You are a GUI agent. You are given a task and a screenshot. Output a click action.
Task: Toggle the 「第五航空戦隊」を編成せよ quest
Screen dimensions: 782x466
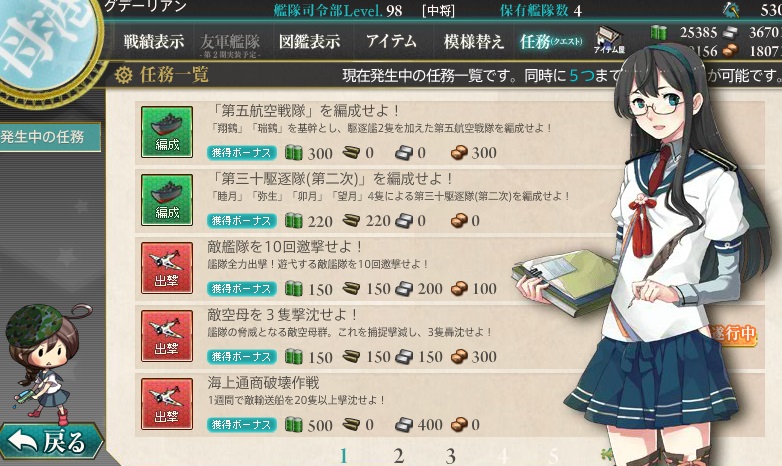tap(449, 133)
